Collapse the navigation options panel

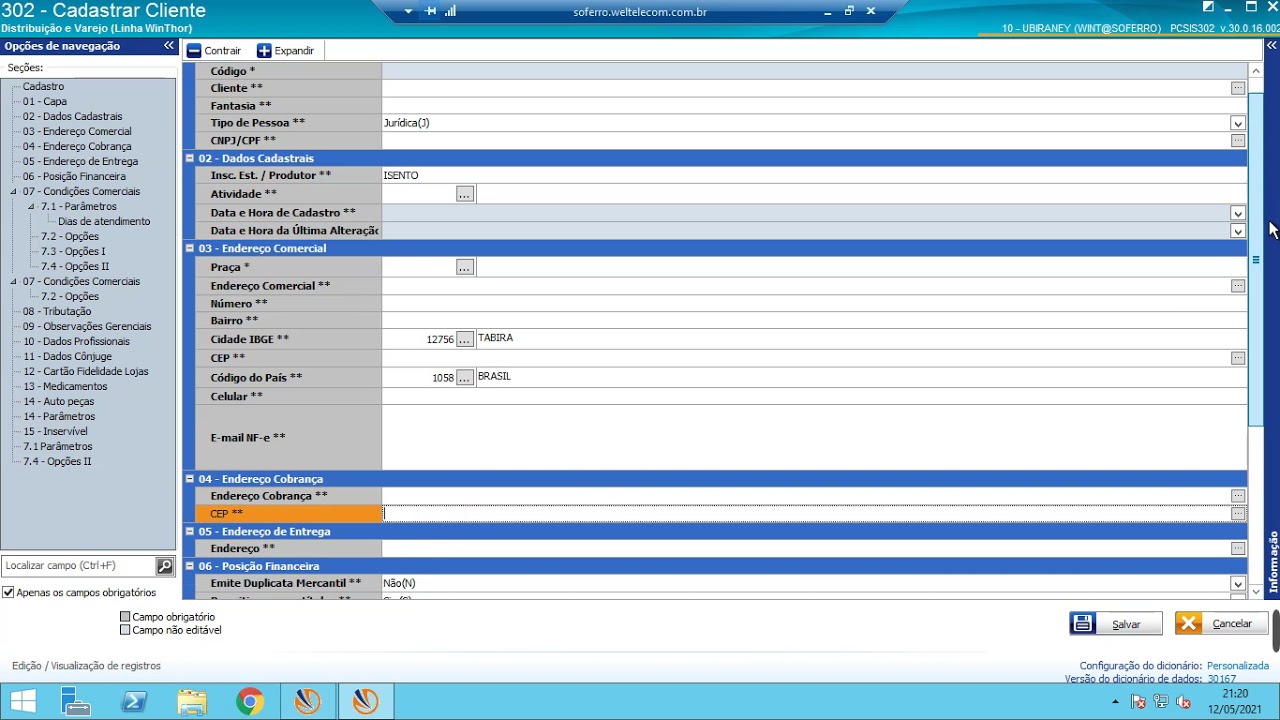169,46
